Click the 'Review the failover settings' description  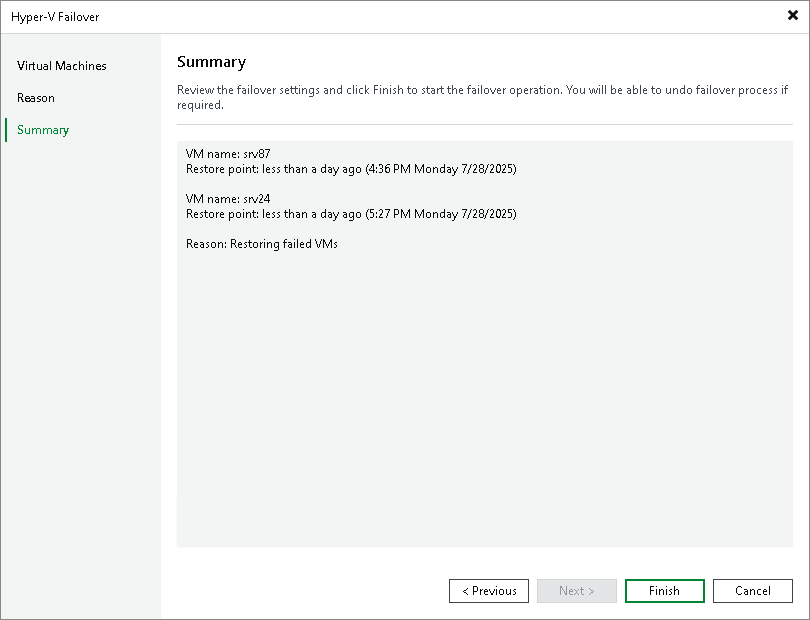pos(482,97)
